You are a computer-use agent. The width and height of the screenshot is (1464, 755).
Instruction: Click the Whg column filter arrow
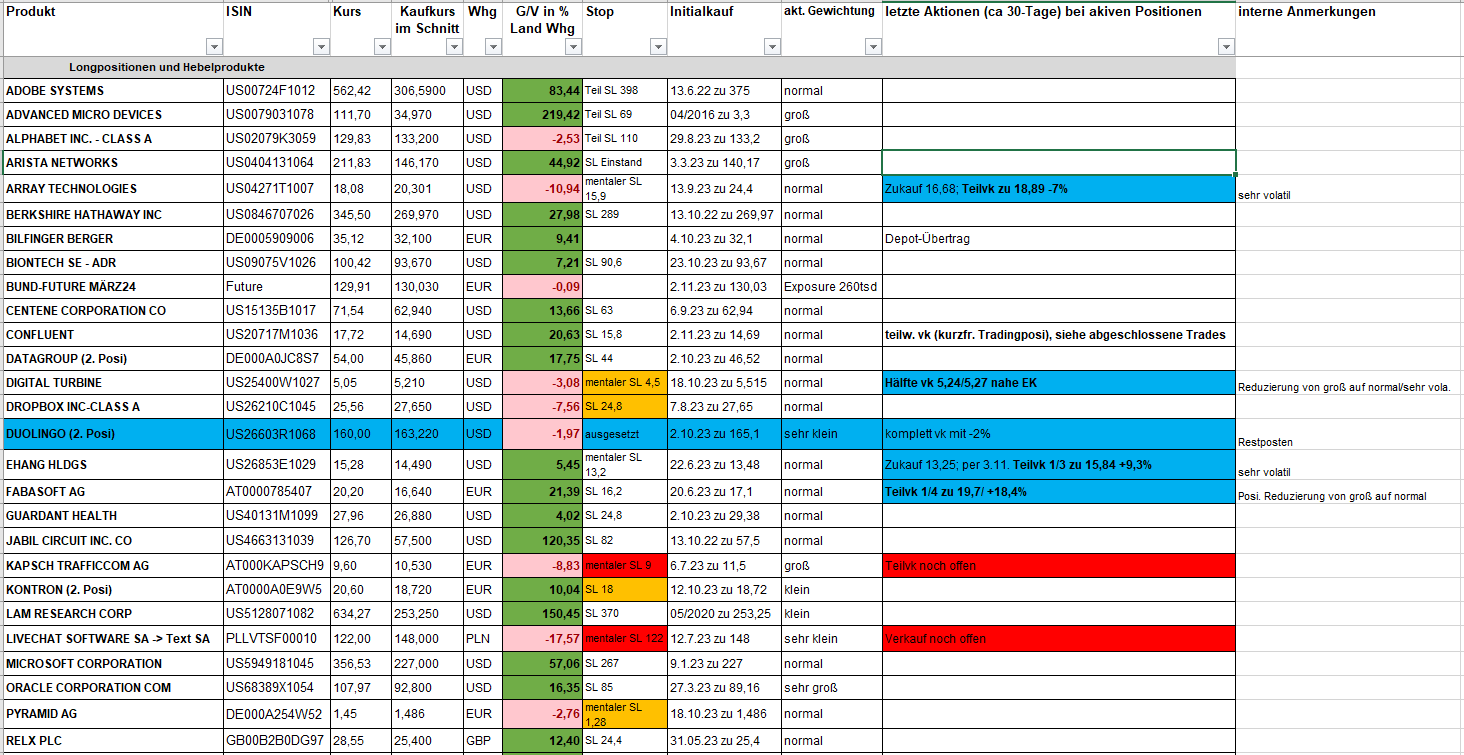click(491, 47)
